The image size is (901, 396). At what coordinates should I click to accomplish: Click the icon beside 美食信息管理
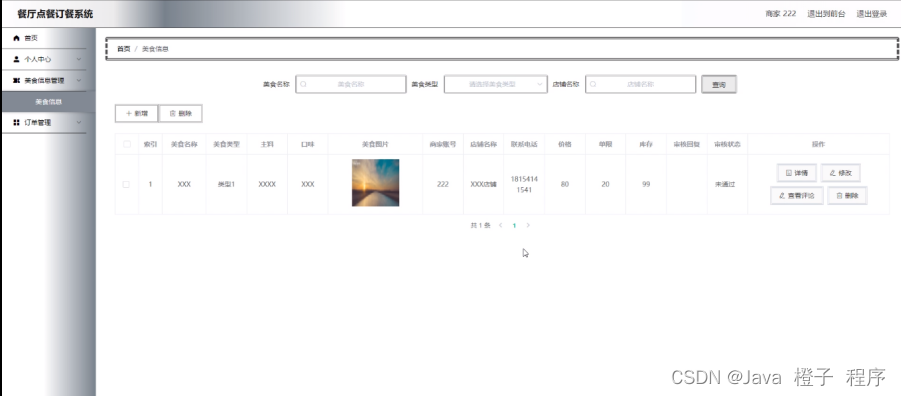(x=16, y=80)
